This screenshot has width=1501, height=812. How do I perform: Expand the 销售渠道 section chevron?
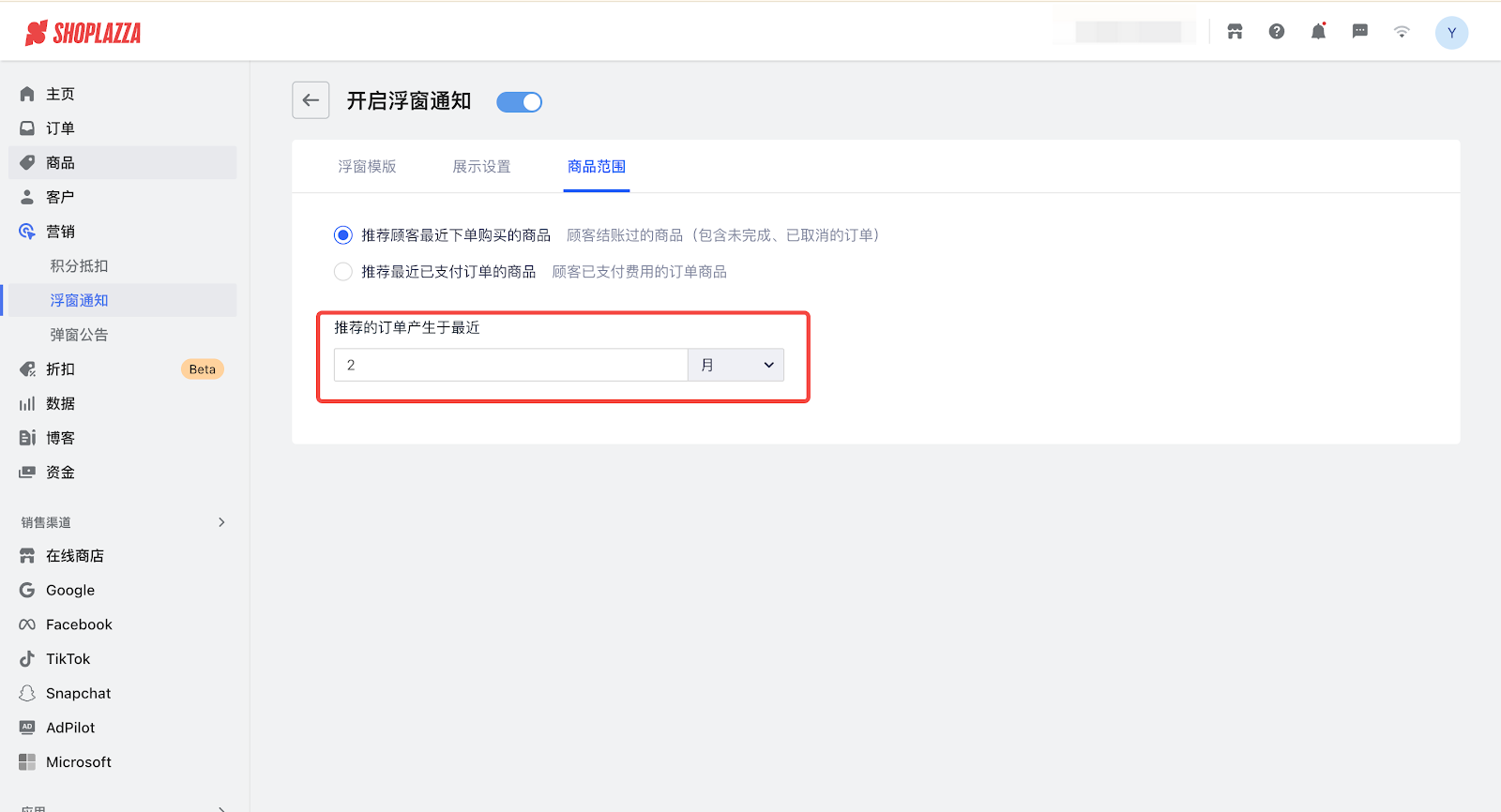221,522
